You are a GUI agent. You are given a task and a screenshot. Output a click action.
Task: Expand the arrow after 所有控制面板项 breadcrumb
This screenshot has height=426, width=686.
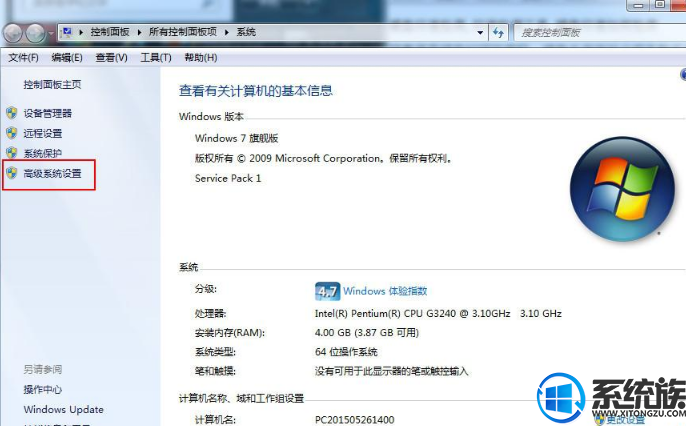coord(227,32)
